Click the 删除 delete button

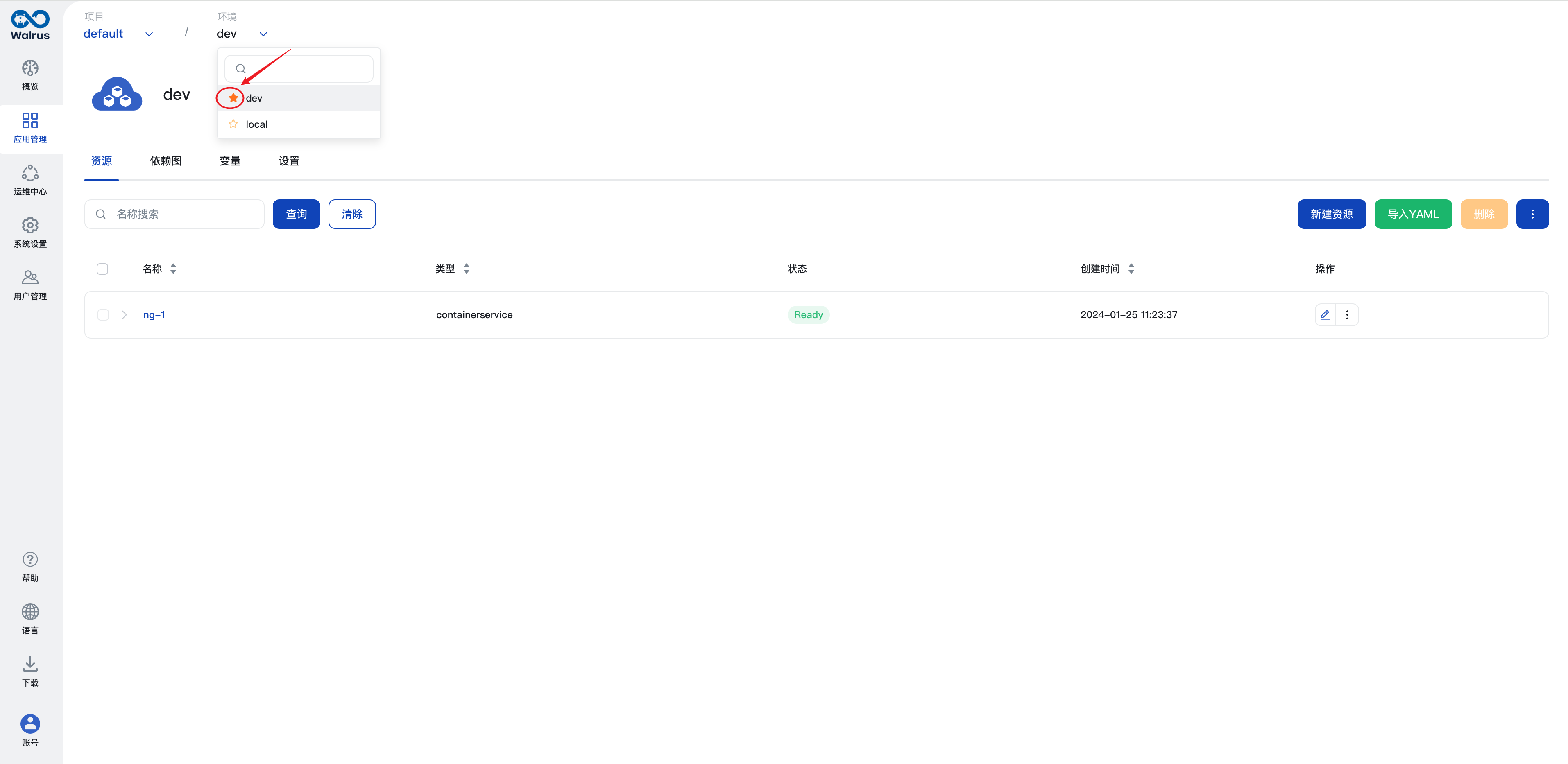(1484, 214)
